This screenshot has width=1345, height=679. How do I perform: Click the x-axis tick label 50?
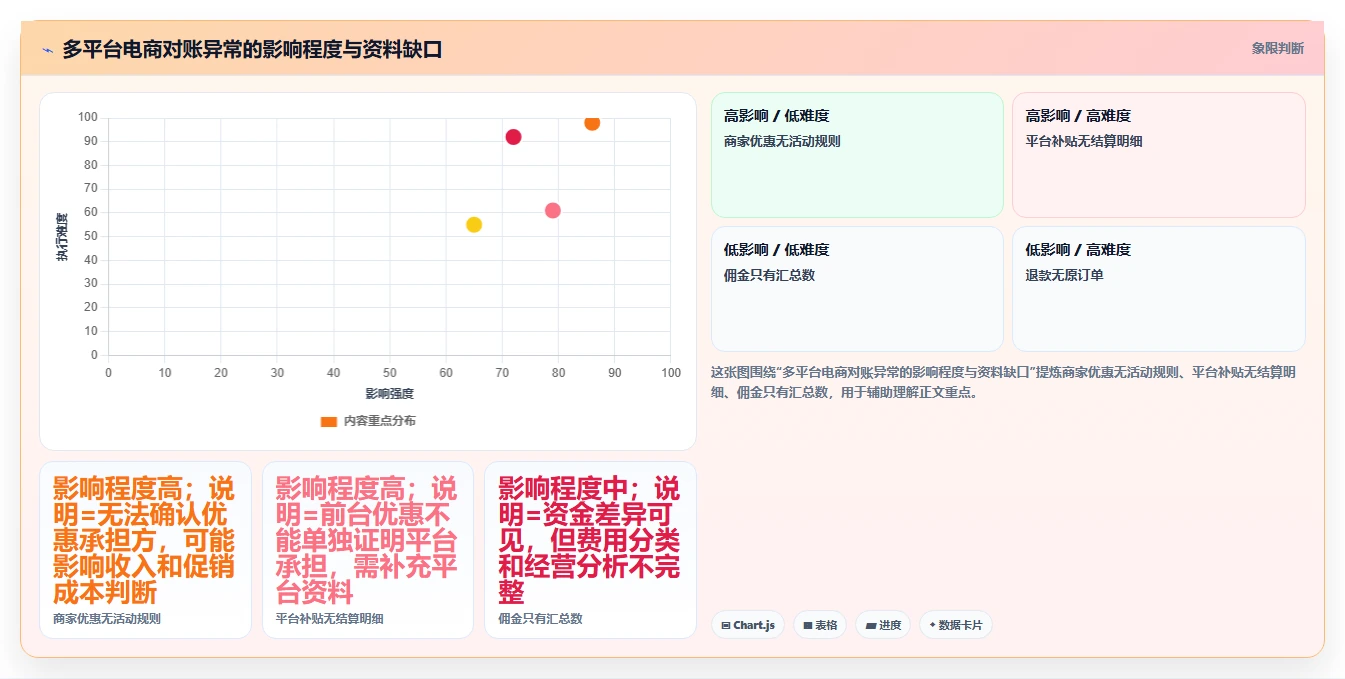click(390, 373)
